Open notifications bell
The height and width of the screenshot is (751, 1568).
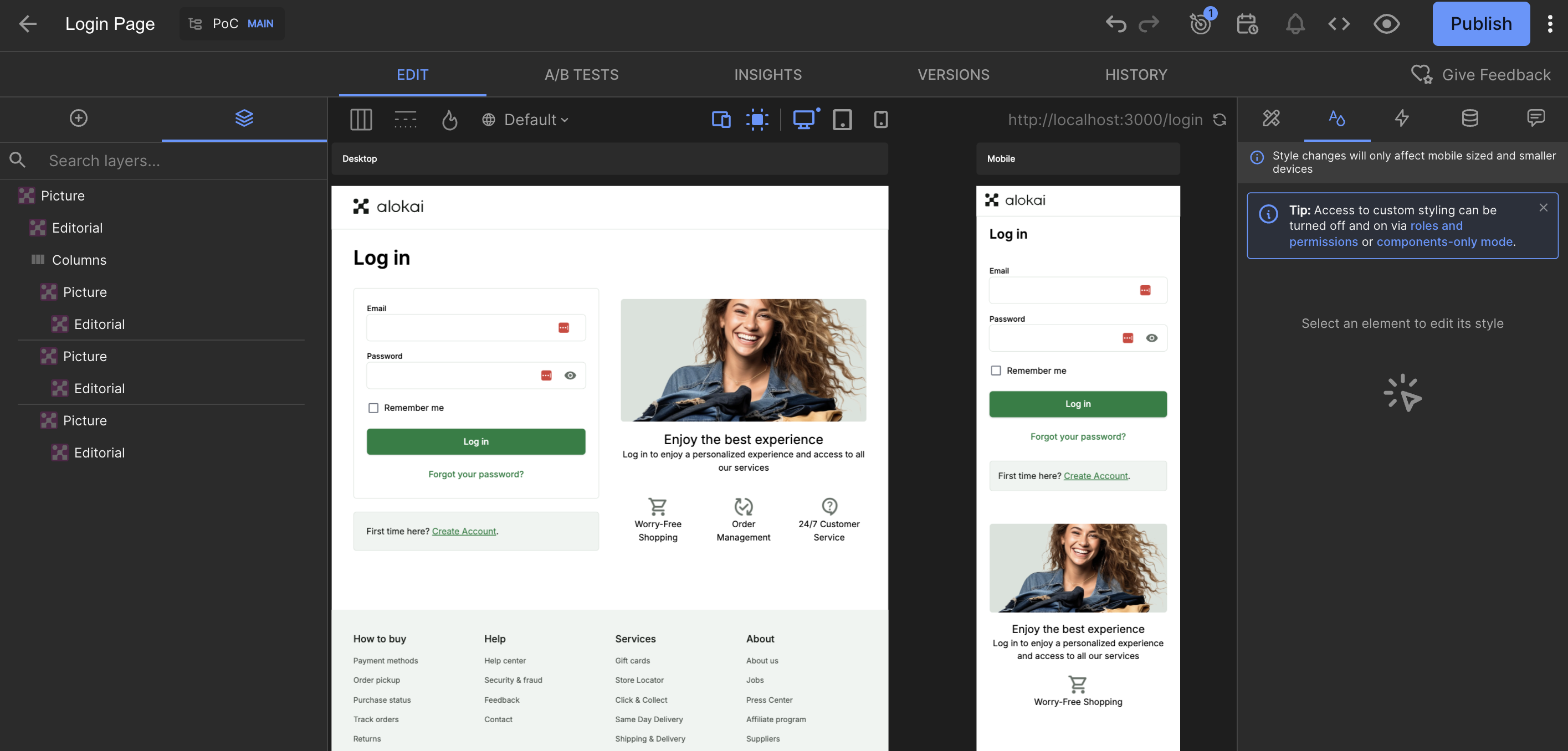[x=1295, y=24]
